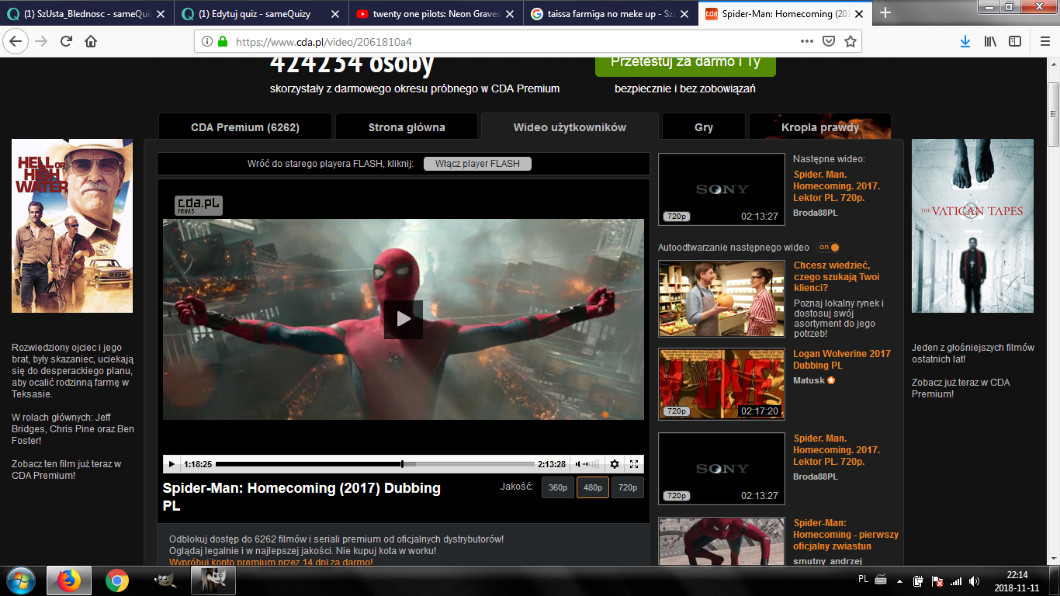The width and height of the screenshot is (1060, 596).
Task: Bookmark this page with the star icon
Action: [850, 41]
